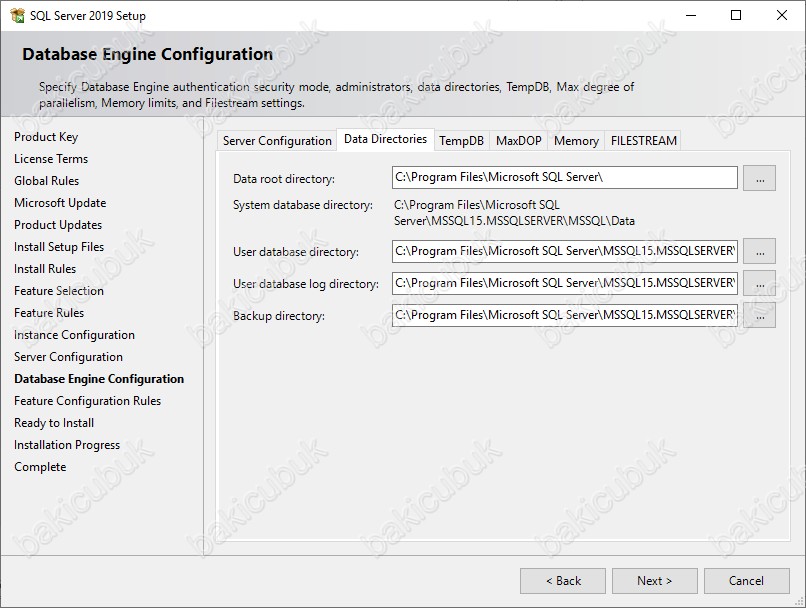Select the Complete step

click(x=40, y=467)
